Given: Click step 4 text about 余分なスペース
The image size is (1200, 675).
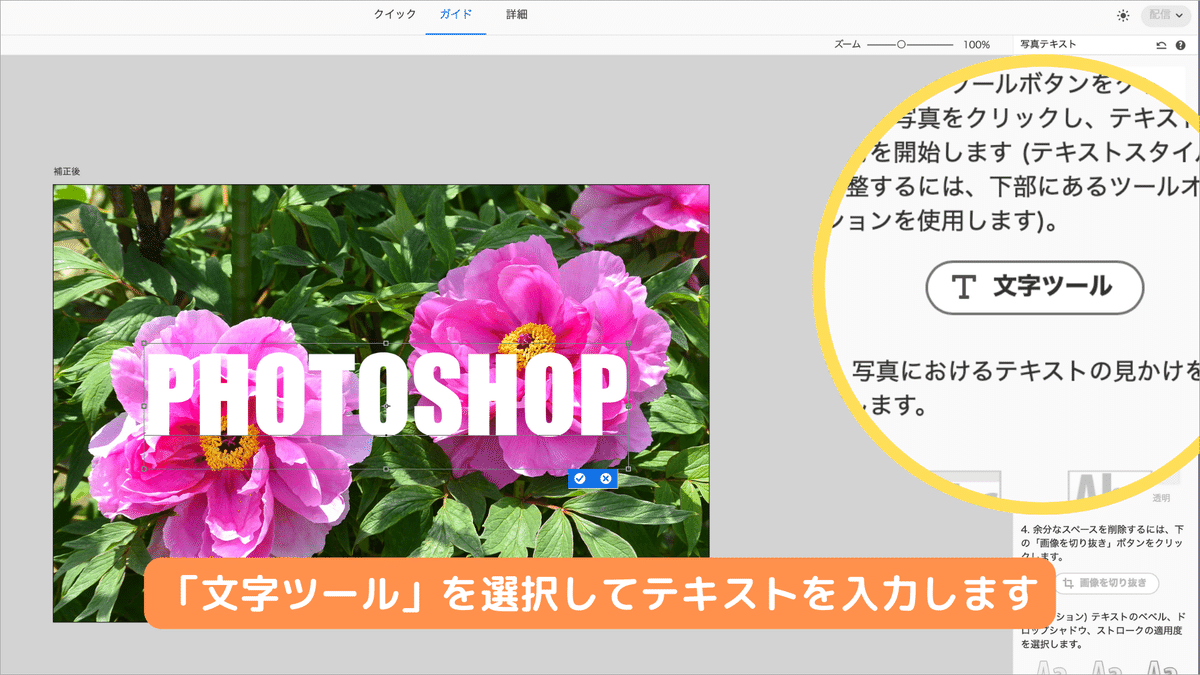Looking at the screenshot, I should (1103, 541).
